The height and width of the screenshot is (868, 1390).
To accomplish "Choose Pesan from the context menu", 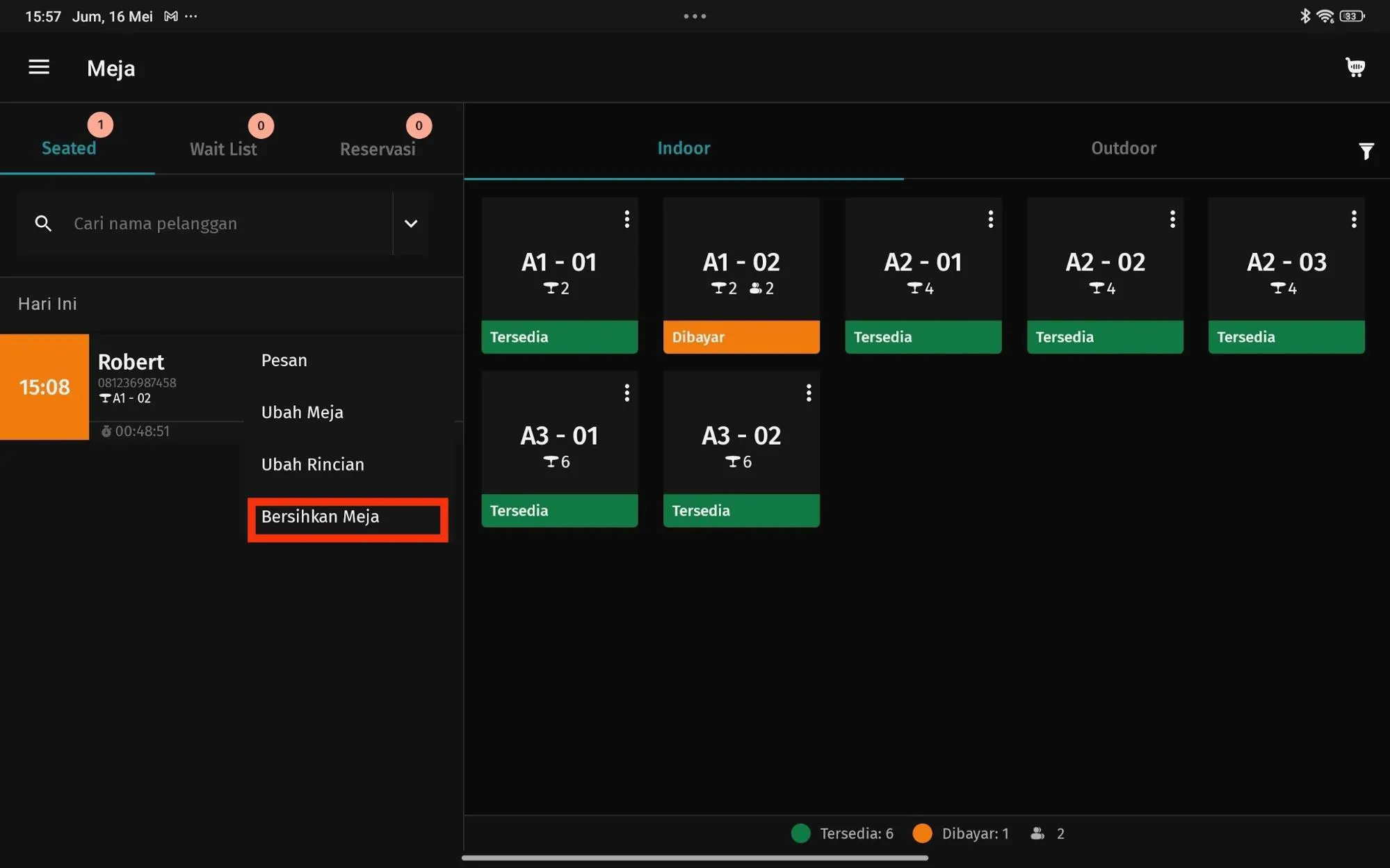I will [348, 360].
